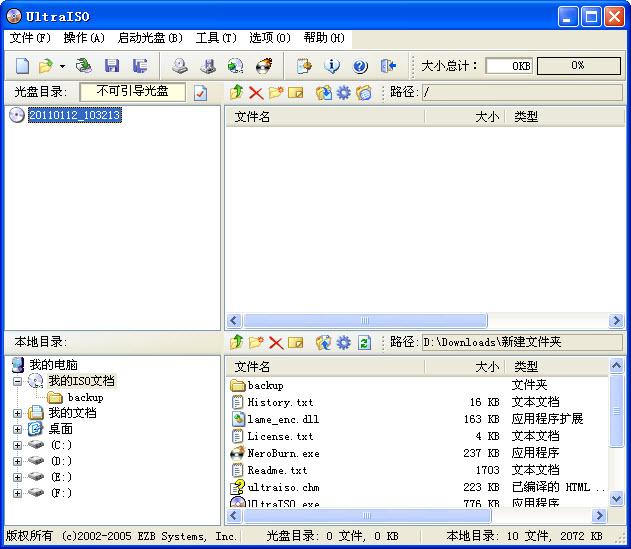631x549 pixels.
Task: Click the lower file list vertical scrollbar up arrow
Action: tap(617, 365)
